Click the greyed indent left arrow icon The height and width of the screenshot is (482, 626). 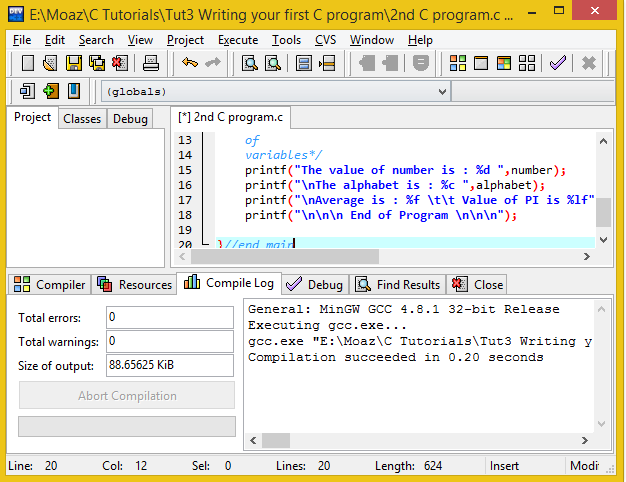pos(366,63)
